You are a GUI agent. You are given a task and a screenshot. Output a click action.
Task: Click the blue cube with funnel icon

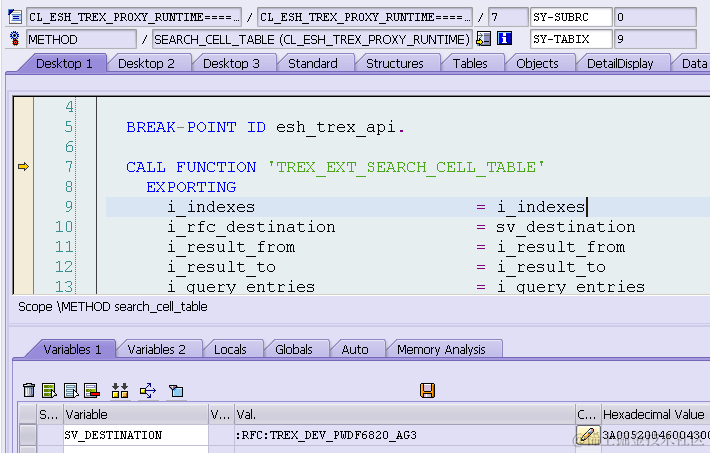coord(176,390)
